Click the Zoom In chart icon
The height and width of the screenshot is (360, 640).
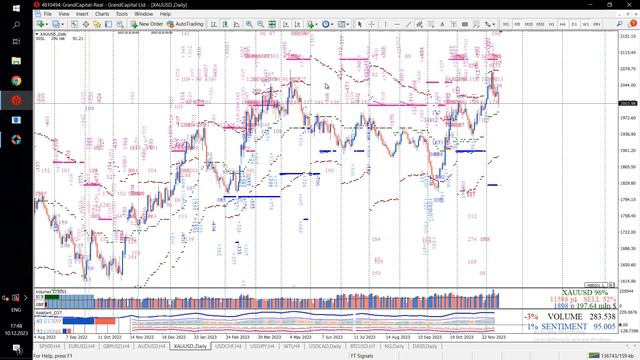click(249, 24)
